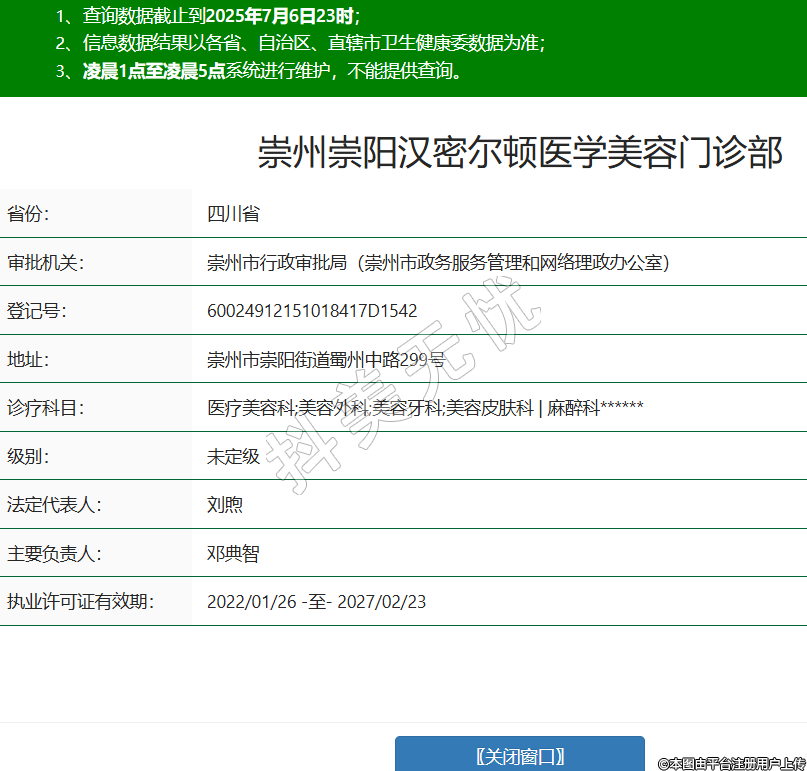Select the 地址 row label
Viewport: 807px width, 771px height.
28,359
